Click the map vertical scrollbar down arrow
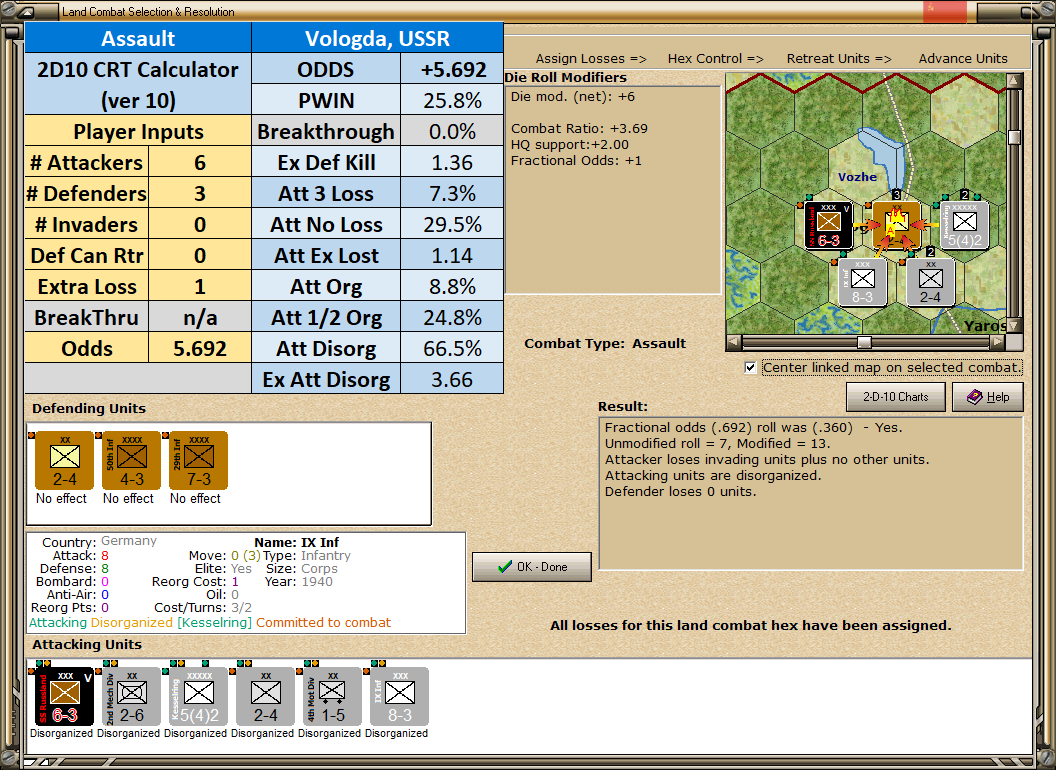The image size is (1056, 770). coord(1014,326)
